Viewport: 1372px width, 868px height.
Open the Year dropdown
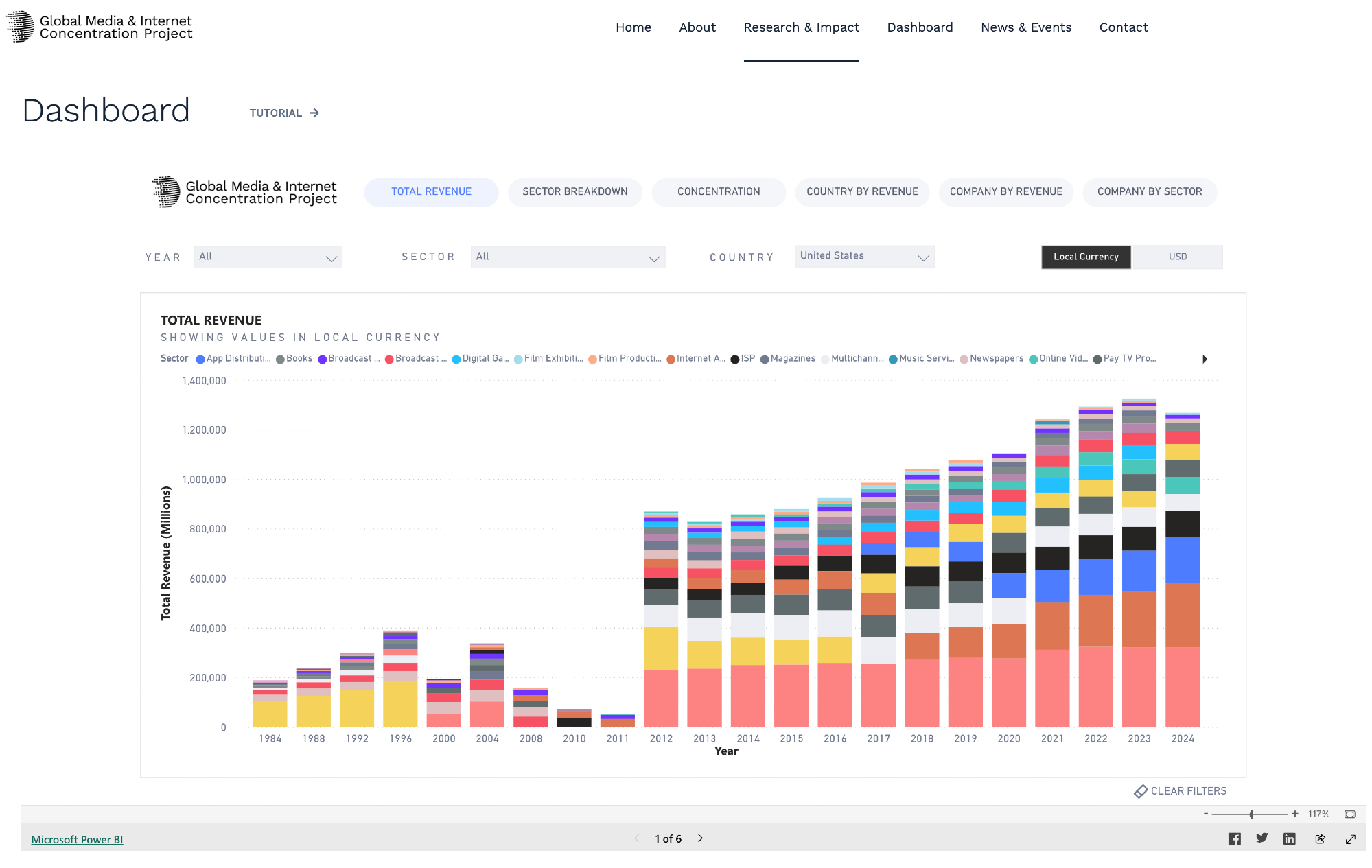268,257
